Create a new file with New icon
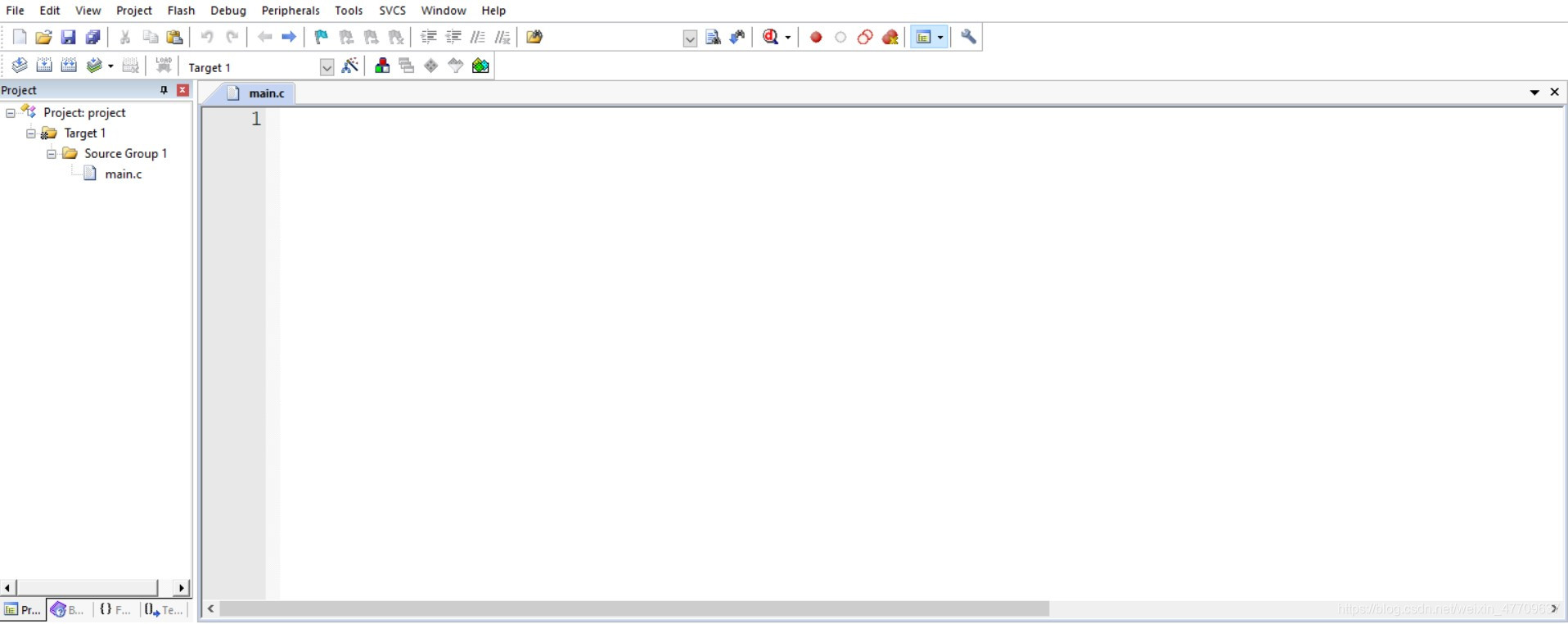 click(20, 37)
